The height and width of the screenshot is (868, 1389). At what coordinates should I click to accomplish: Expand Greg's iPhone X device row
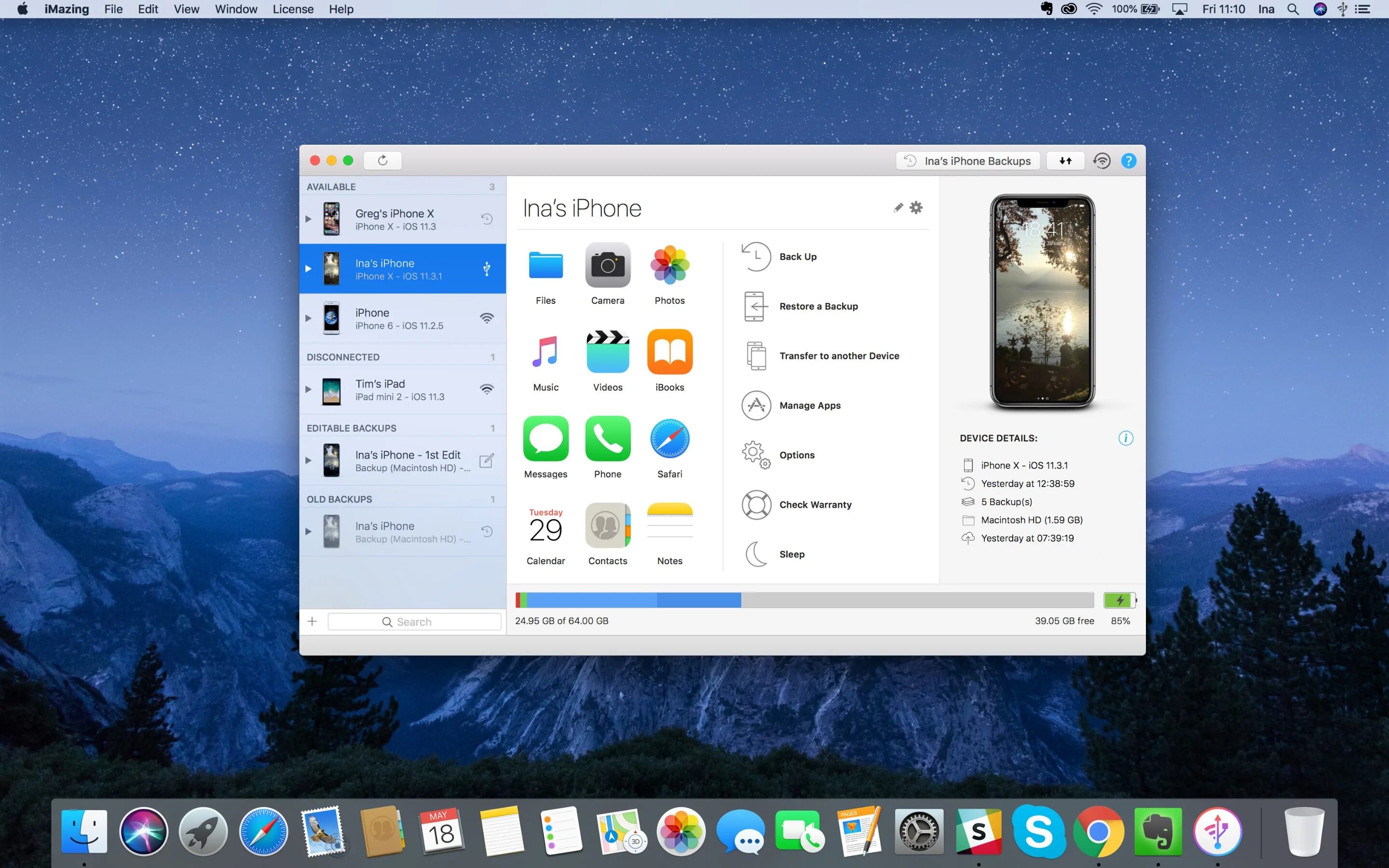click(x=309, y=219)
